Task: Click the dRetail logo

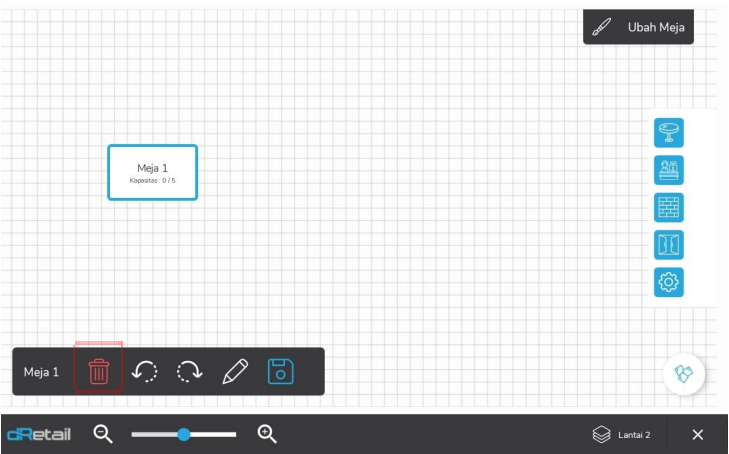Action: tap(39, 435)
